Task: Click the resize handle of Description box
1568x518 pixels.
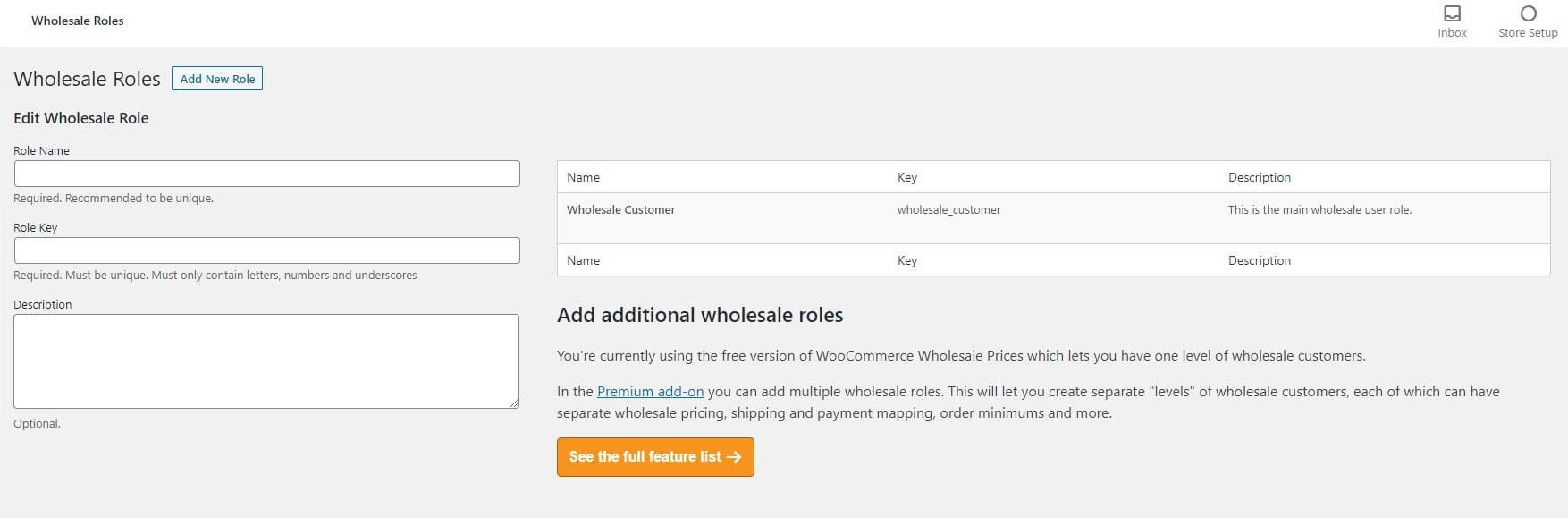Action: click(514, 404)
